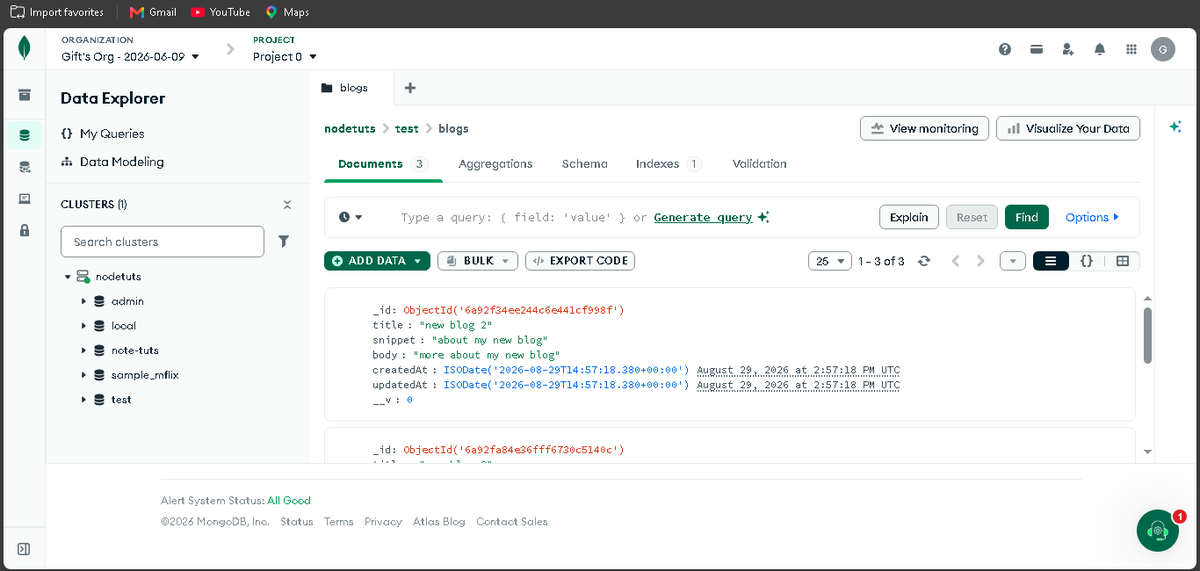Collapse the nodetuts cluster tree
The width and height of the screenshot is (1200, 571).
coord(68,277)
